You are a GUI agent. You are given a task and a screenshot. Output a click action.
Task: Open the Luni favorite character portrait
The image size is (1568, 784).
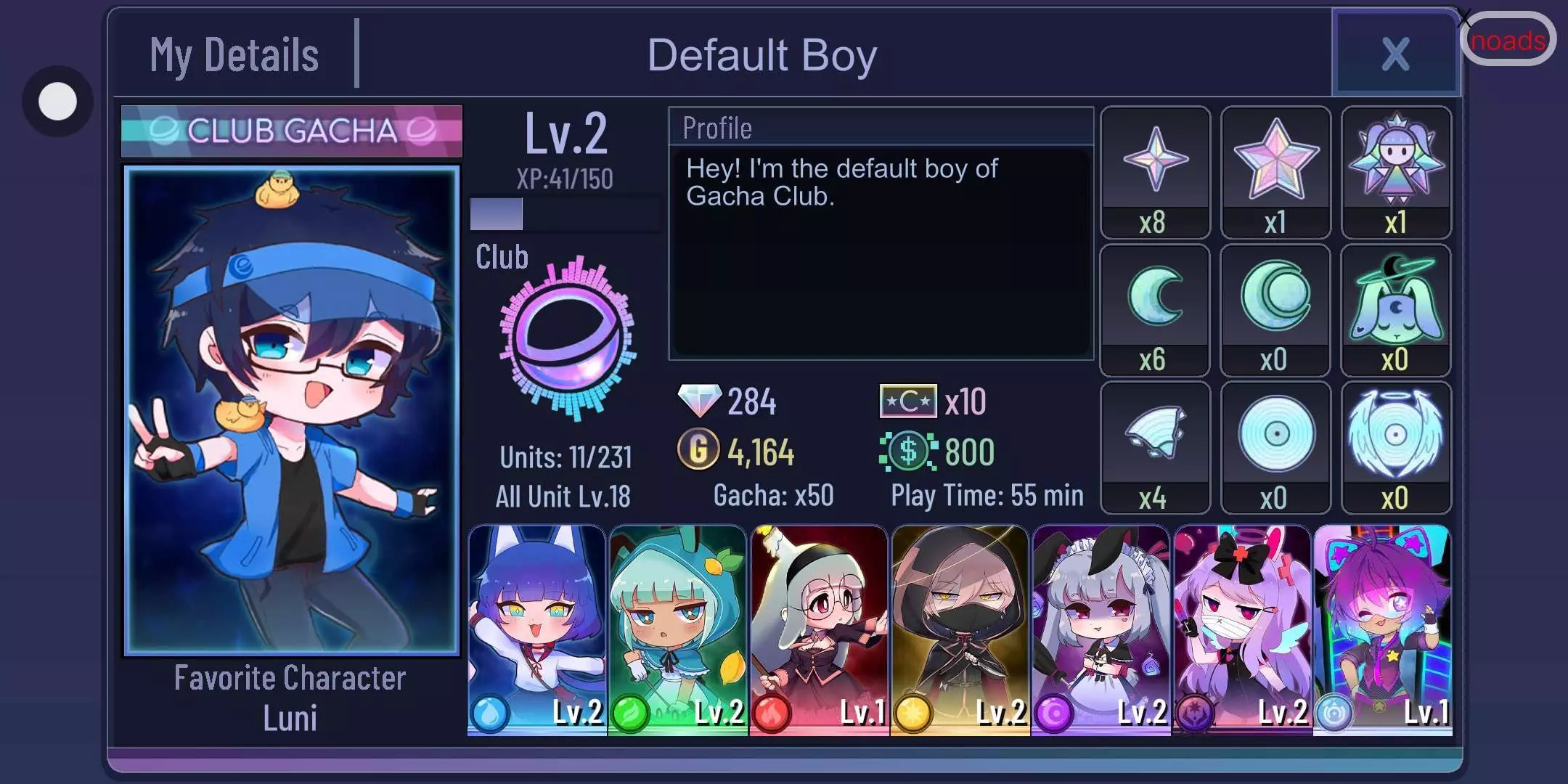coord(291,411)
